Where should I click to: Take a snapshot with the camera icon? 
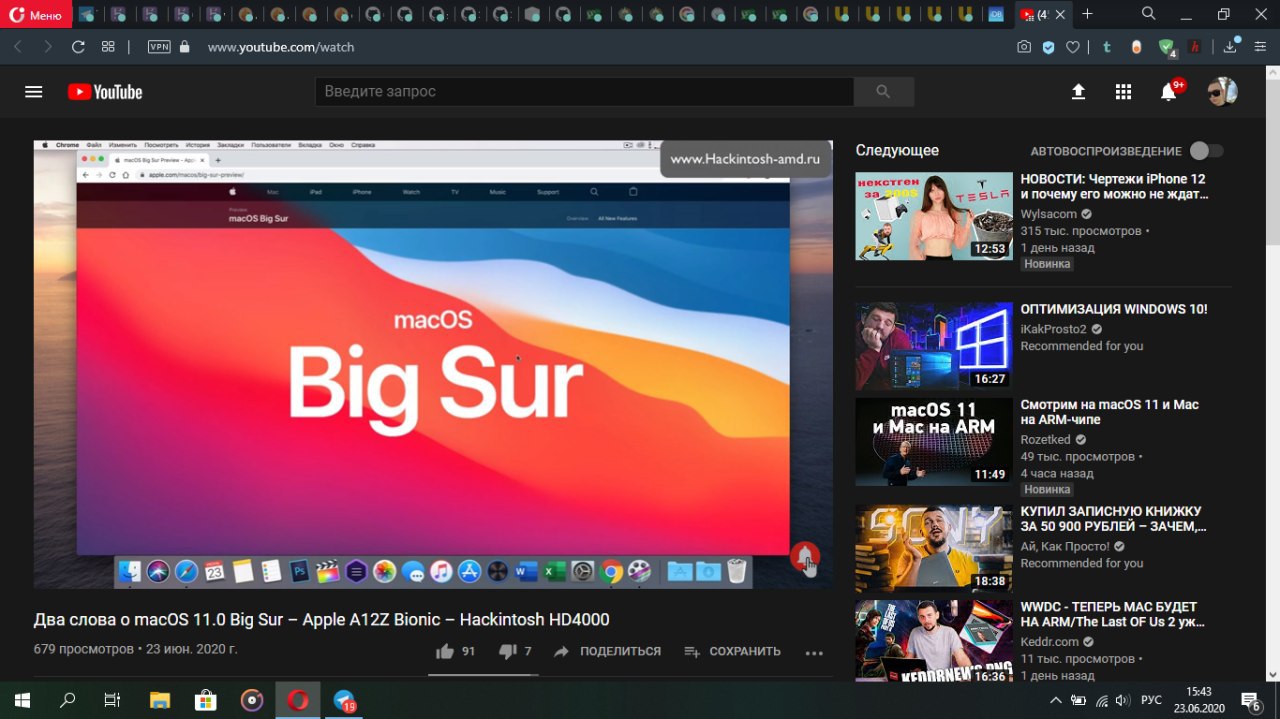[x=1024, y=47]
